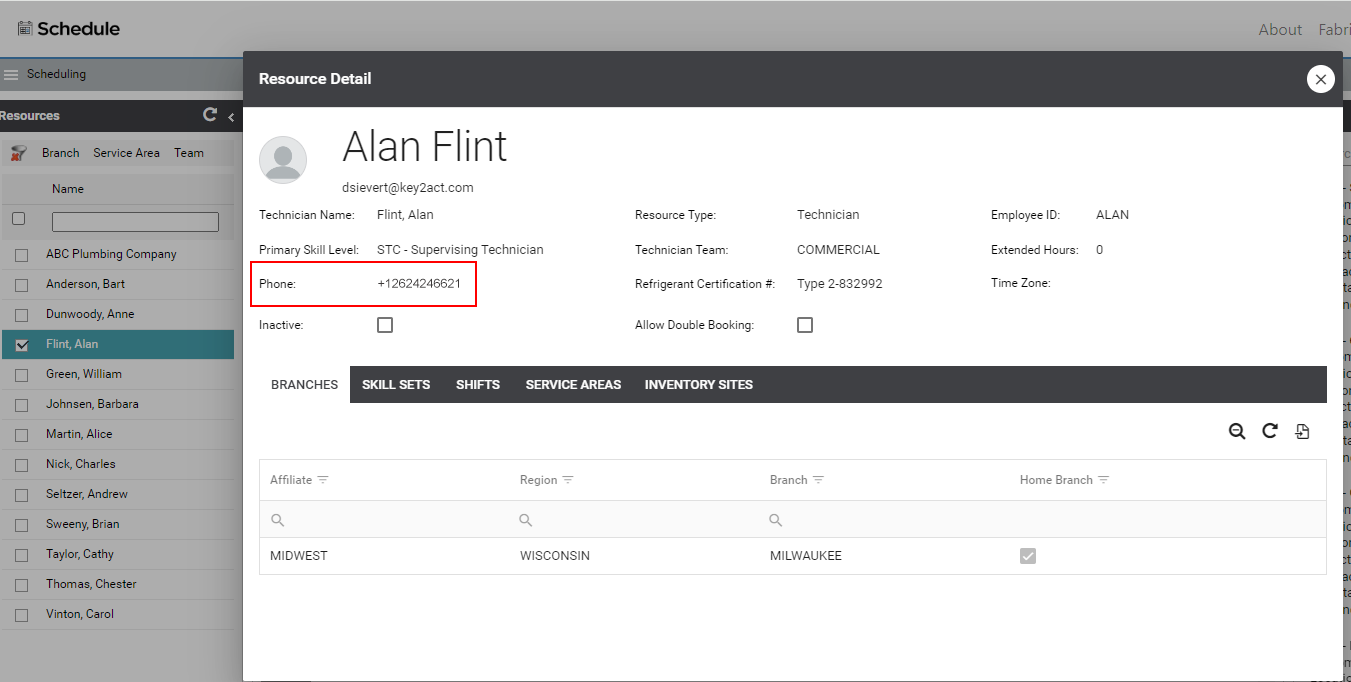The image size is (1351, 682).
Task: Toggle the Inactive checkbox
Action: 385,325
